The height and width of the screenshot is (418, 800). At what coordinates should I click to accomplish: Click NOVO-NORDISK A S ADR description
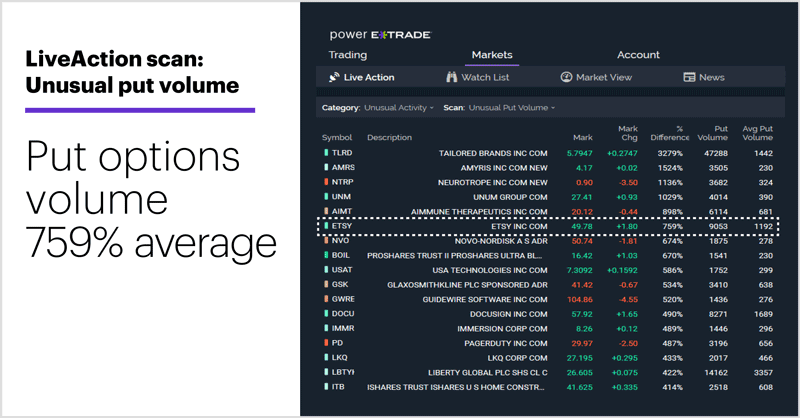click(501, 241)
